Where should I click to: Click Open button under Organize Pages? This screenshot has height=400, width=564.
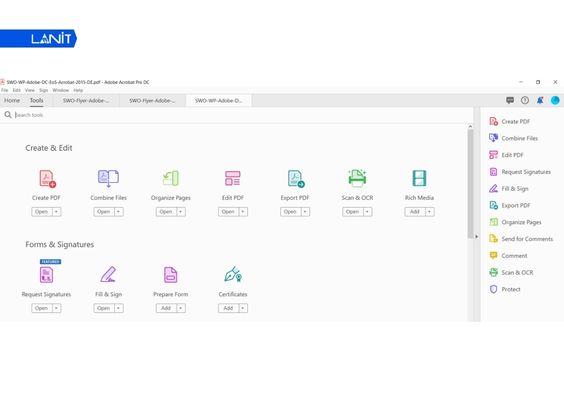pyautogui.click(x=166, y=212)
